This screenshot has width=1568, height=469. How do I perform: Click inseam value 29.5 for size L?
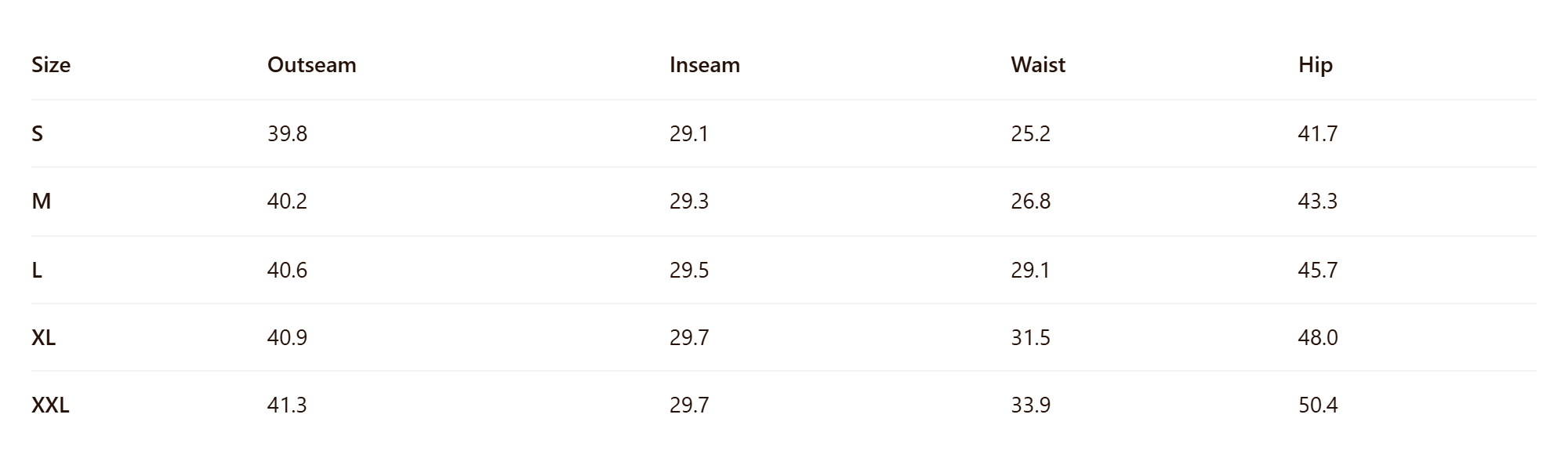click(x=689, y=270)
